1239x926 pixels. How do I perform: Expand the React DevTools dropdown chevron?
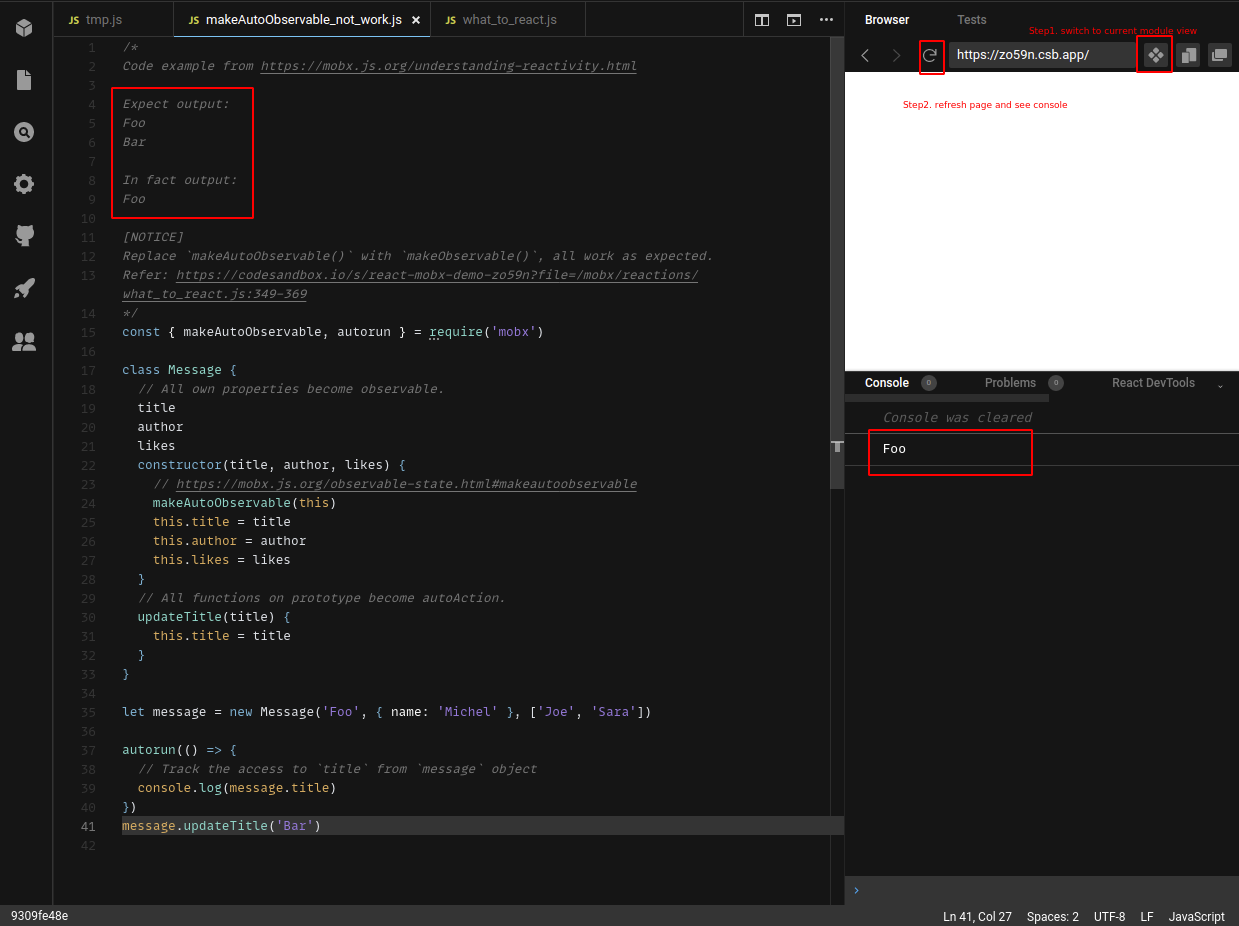pyautogui.click(x=1220, y=383)
